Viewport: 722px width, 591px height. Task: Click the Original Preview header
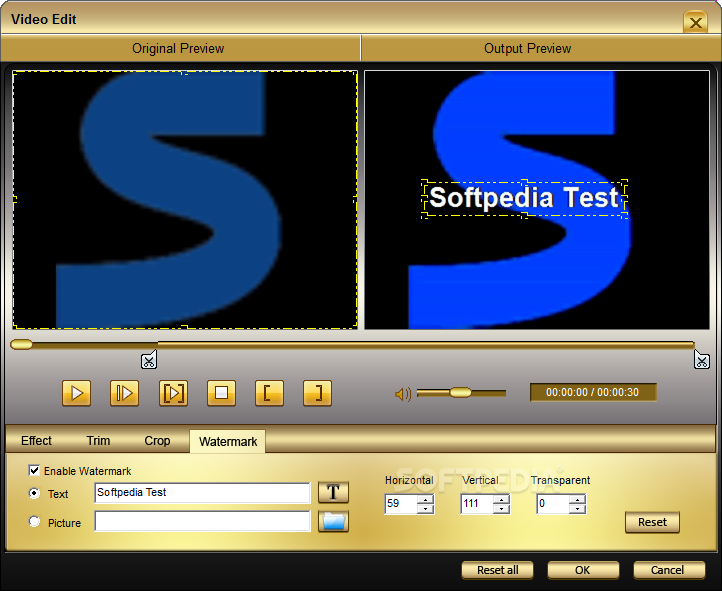tap(178, 48)
